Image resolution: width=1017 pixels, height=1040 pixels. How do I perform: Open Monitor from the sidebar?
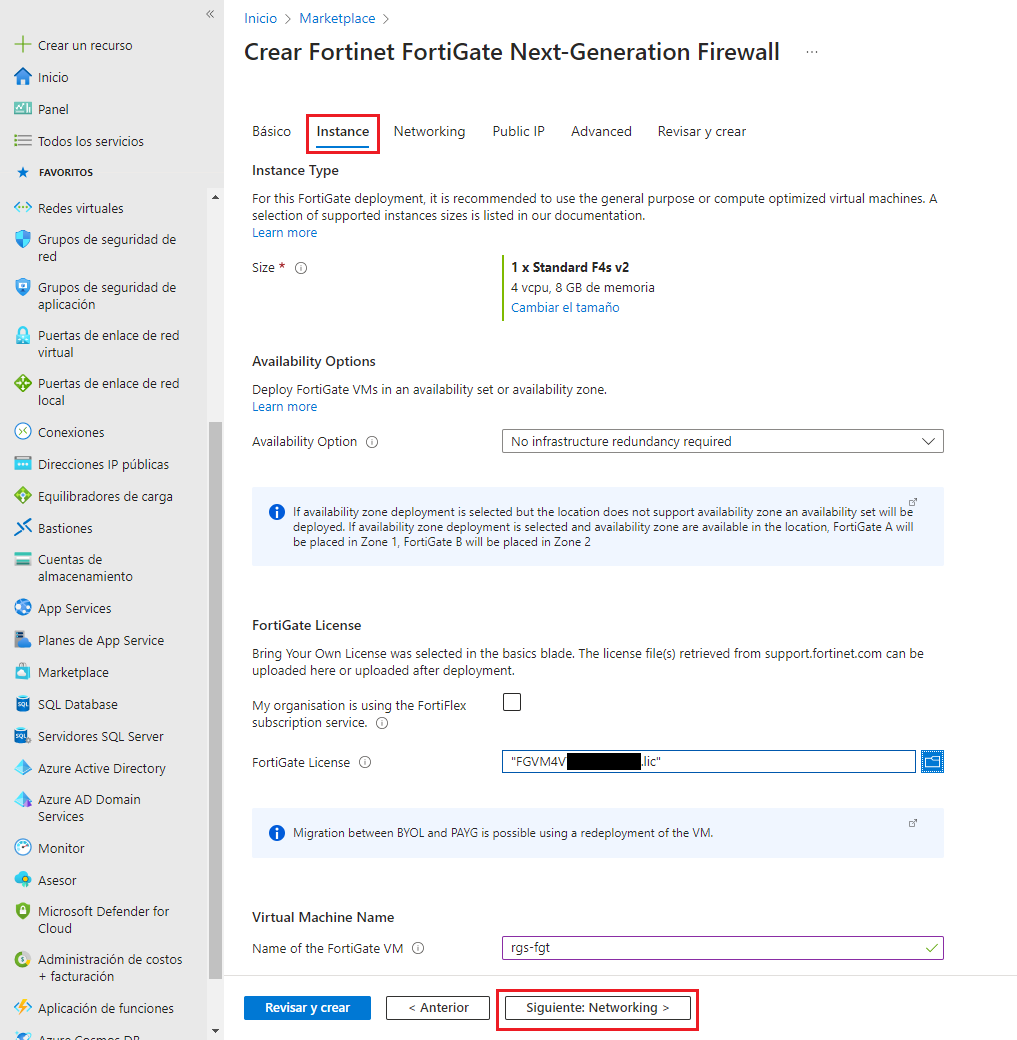58,847
